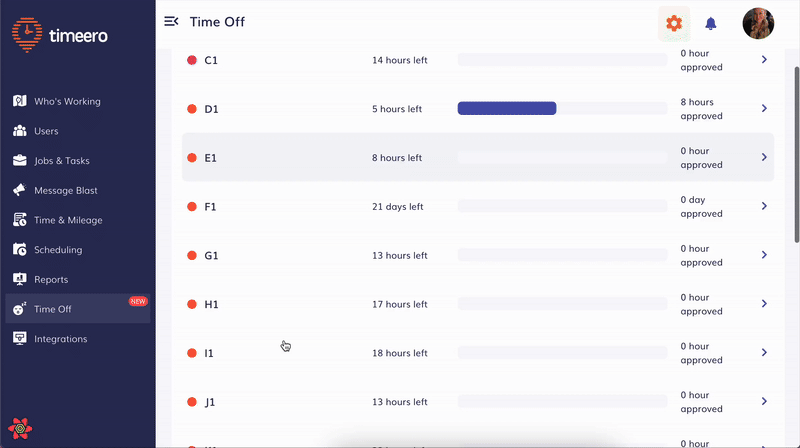800x448 pixels.
Task: Open the Integrations menu item
Action: click(x=60, y=339)
